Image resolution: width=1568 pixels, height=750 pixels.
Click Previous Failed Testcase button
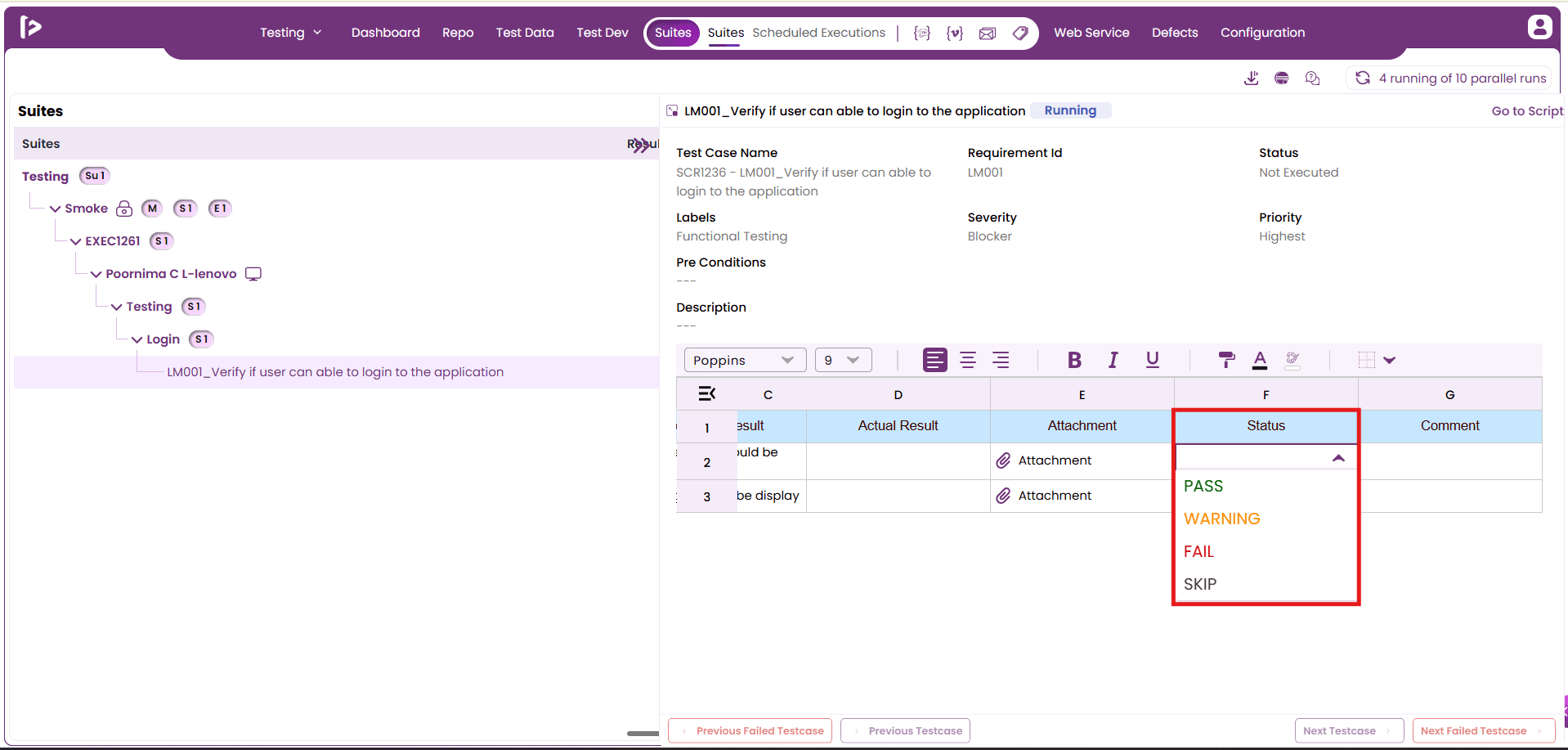pos(750,730)
